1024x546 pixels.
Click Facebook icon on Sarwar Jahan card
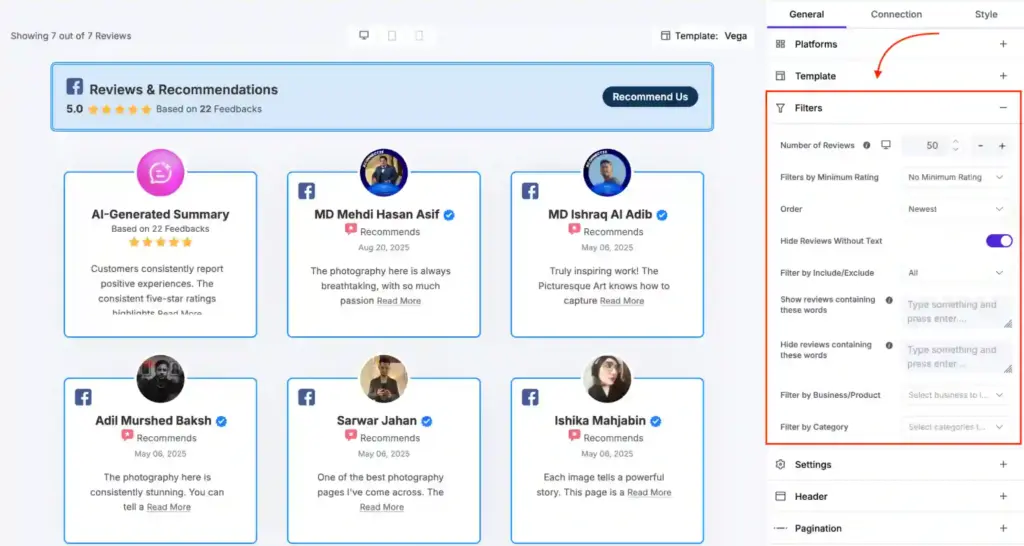point(306,397)
